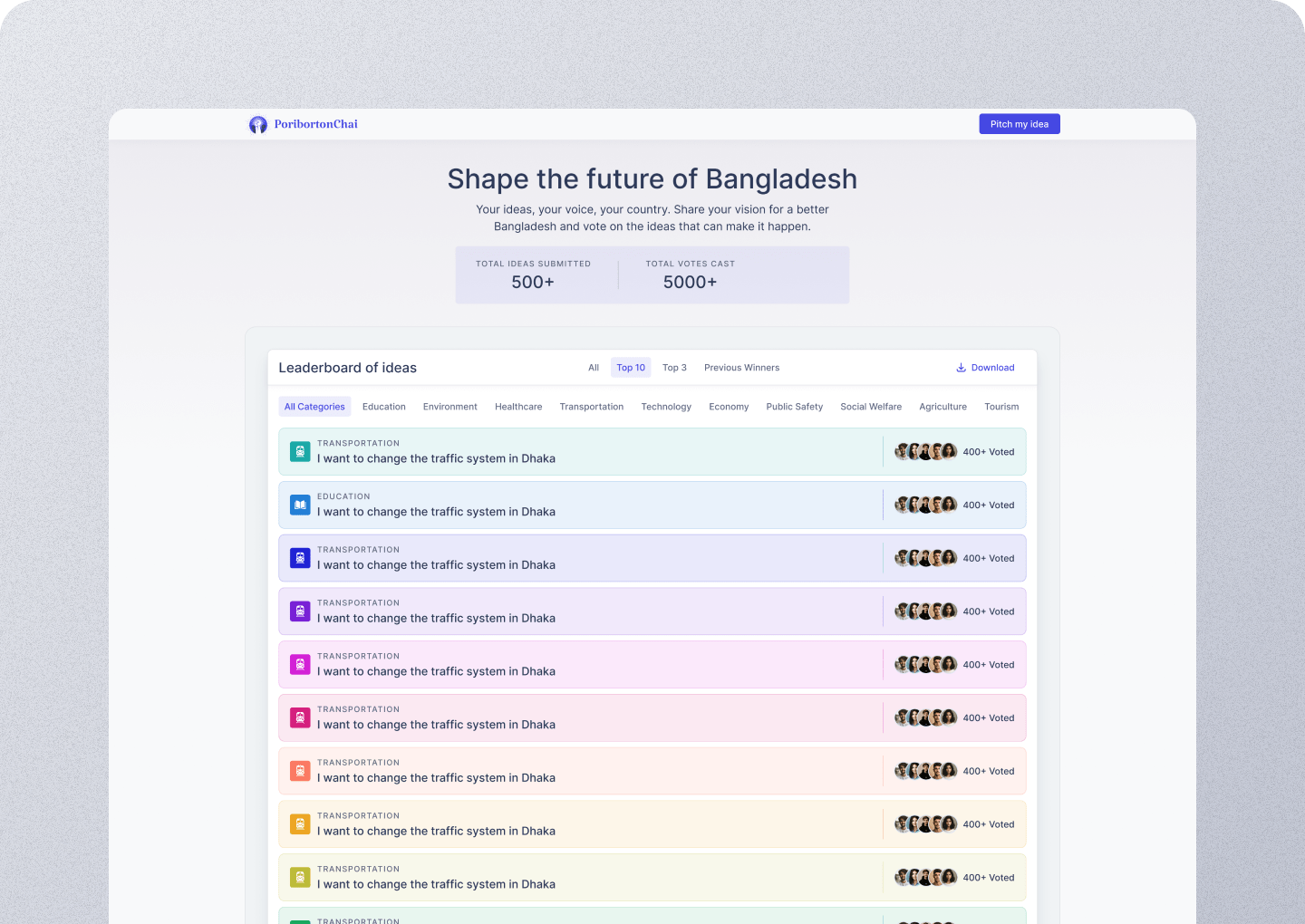Open the Previous Winners tab
Image resolution: width=1305 pixels, height=924 pixels.
coord(741,368)
